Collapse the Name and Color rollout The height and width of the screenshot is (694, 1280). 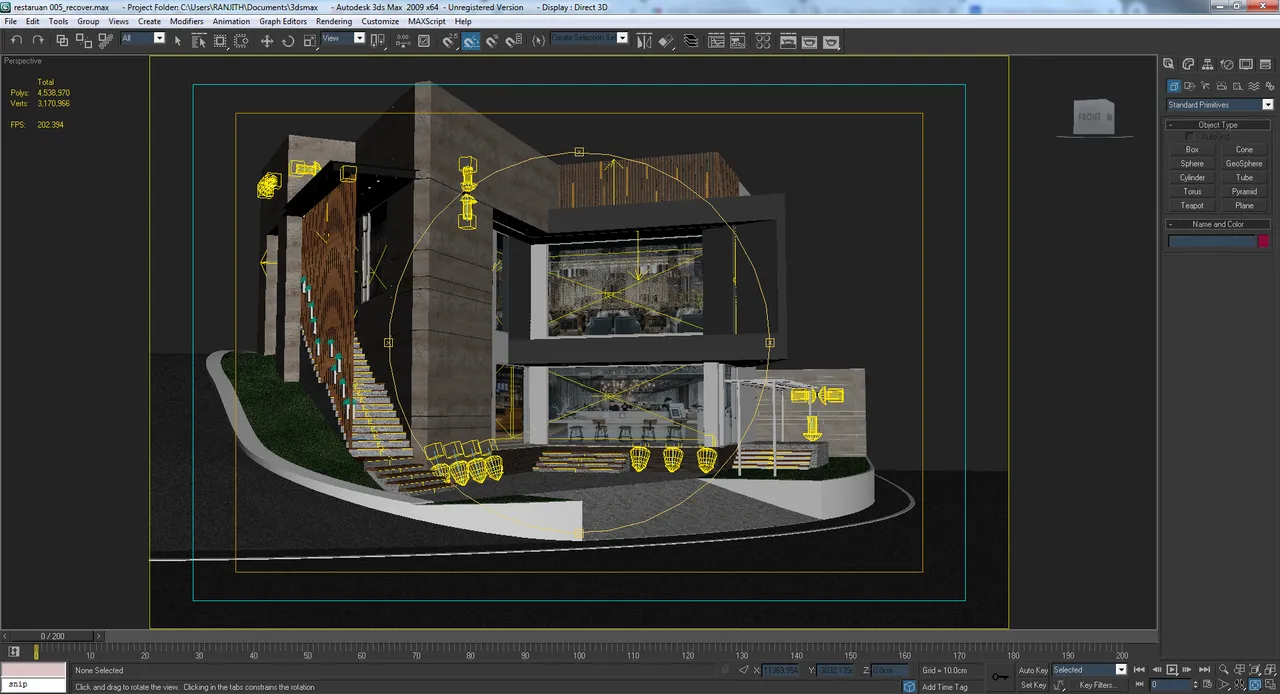click(1218, 224)
